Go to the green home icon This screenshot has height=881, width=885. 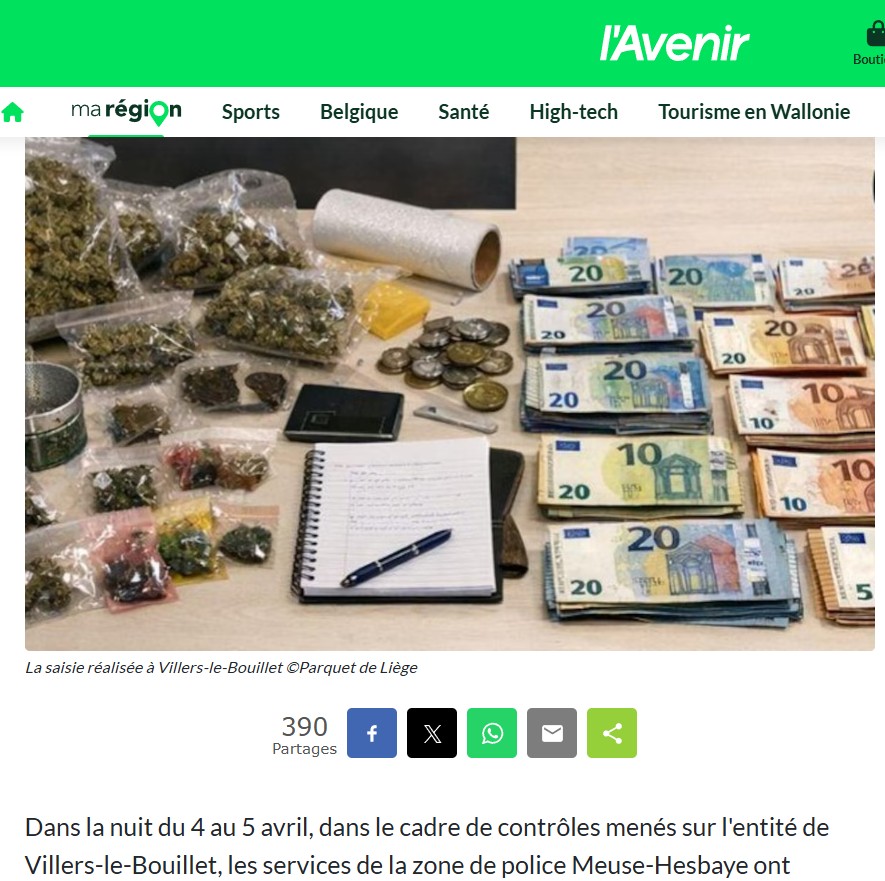[12, 112]
